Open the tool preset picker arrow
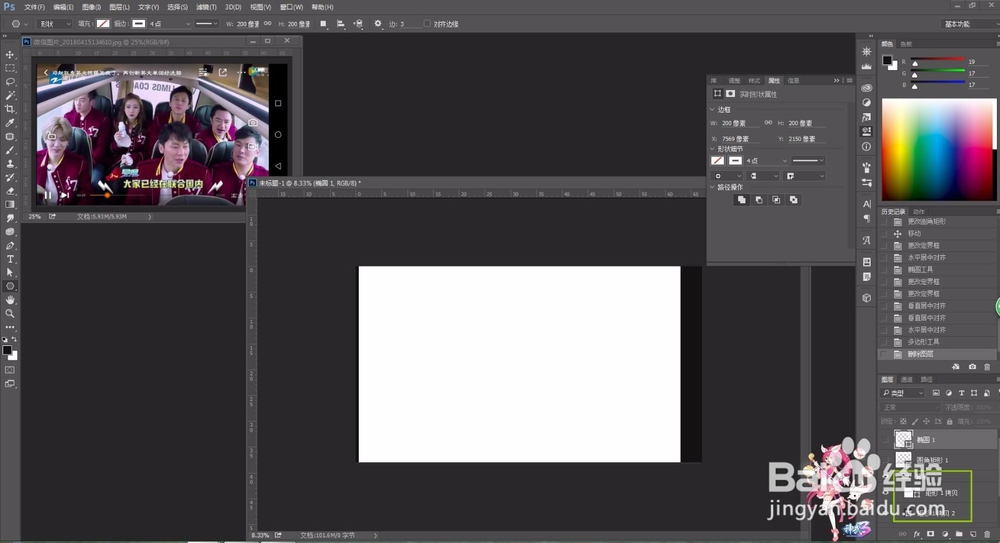This screenshot has height=543, width=1000. 26,24
